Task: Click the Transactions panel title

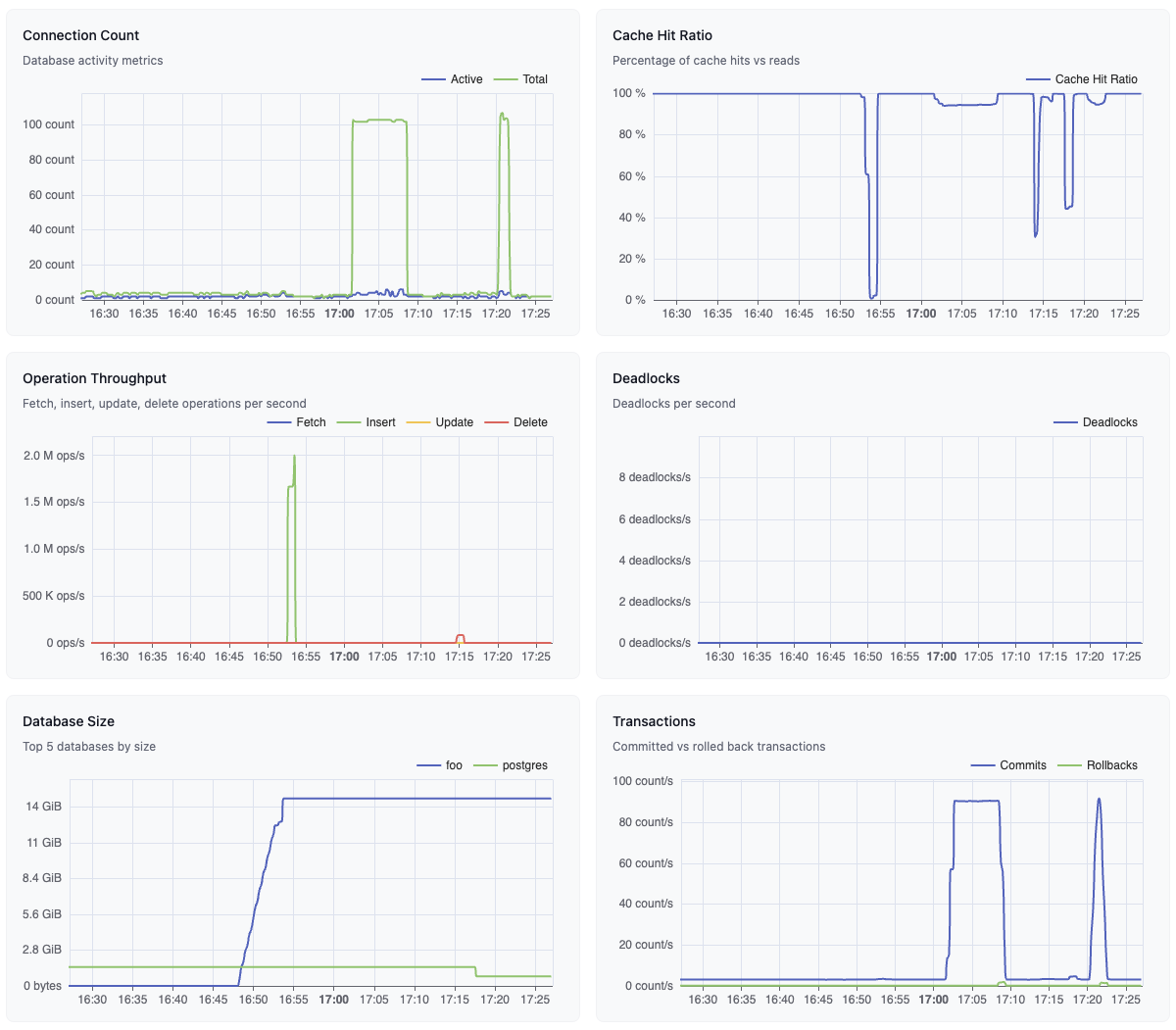Action: click(x=654, y=721)
